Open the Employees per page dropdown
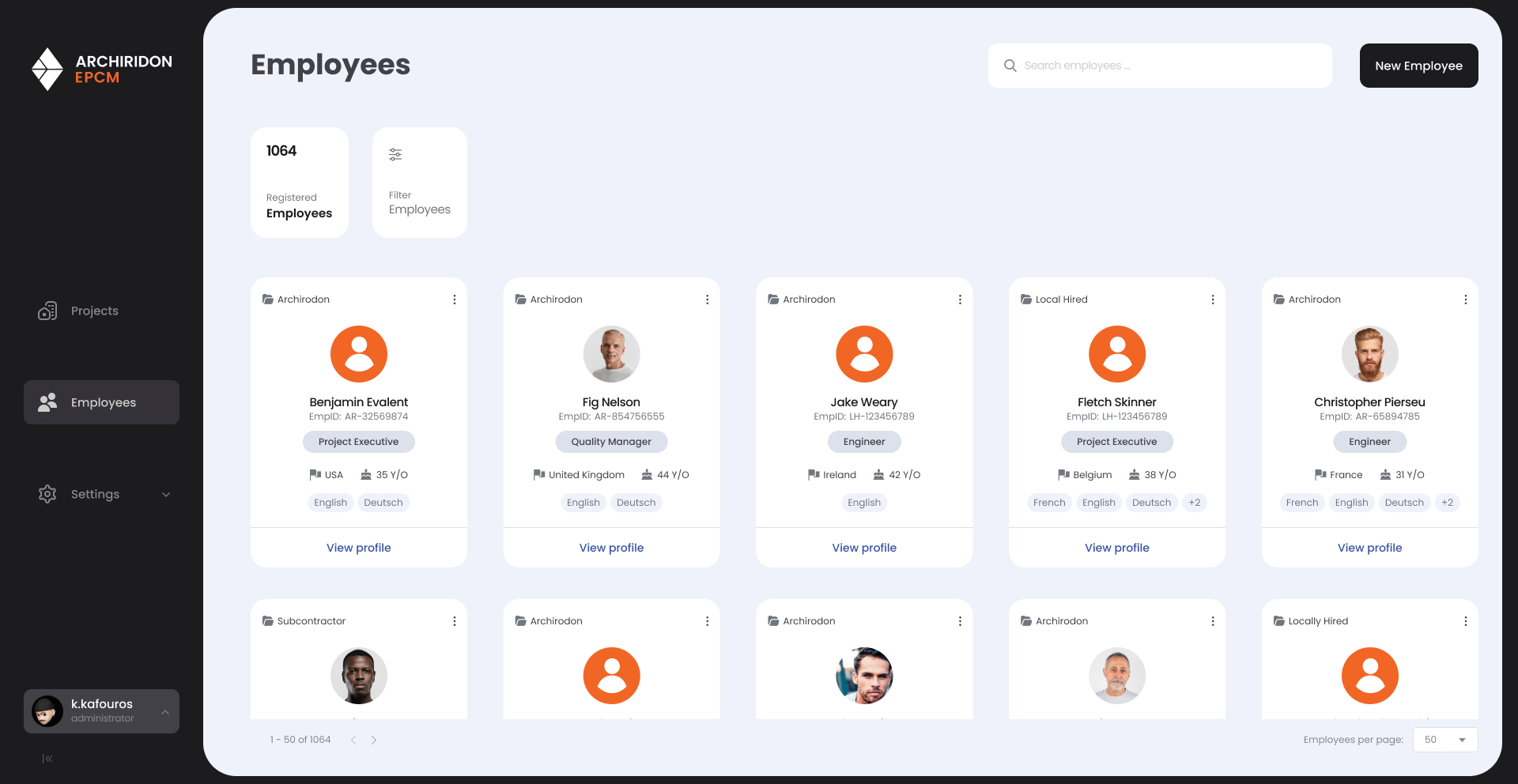1518x784 pixels. (1444, 740)
